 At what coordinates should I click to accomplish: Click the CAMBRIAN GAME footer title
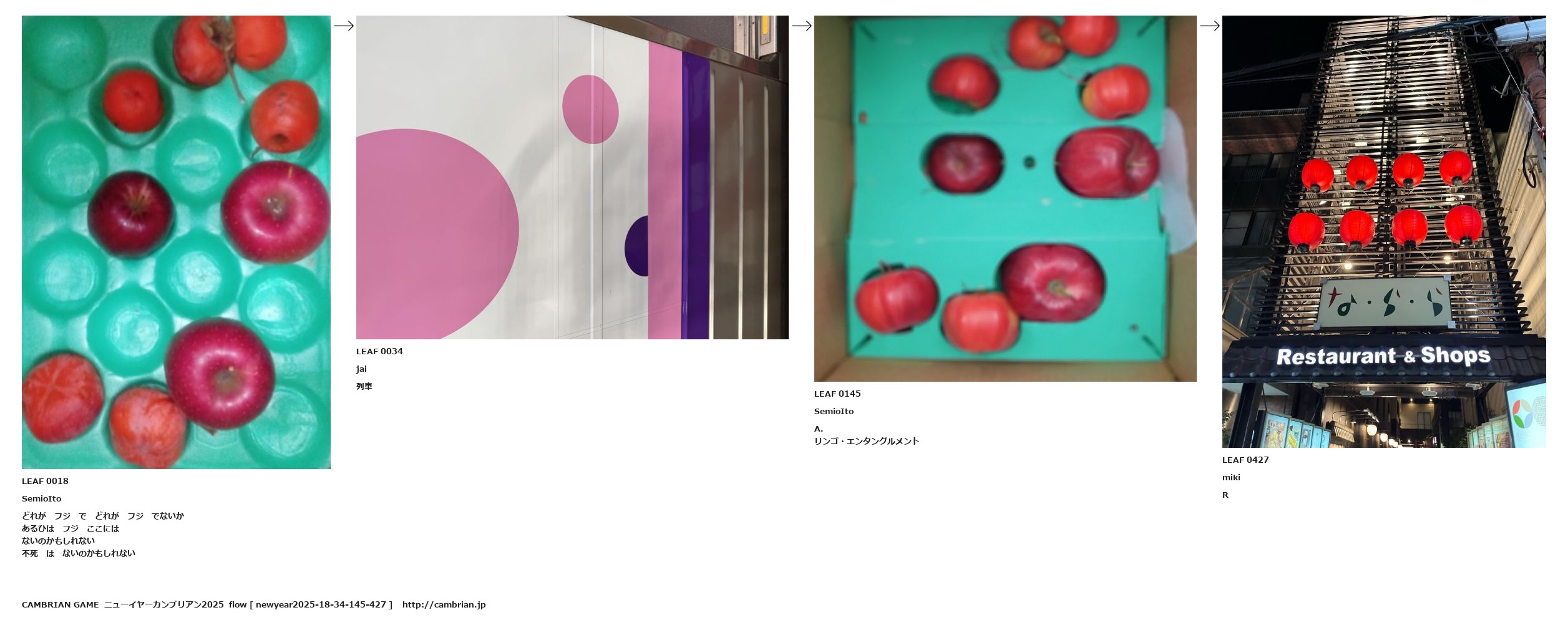[x=60, y=604]
